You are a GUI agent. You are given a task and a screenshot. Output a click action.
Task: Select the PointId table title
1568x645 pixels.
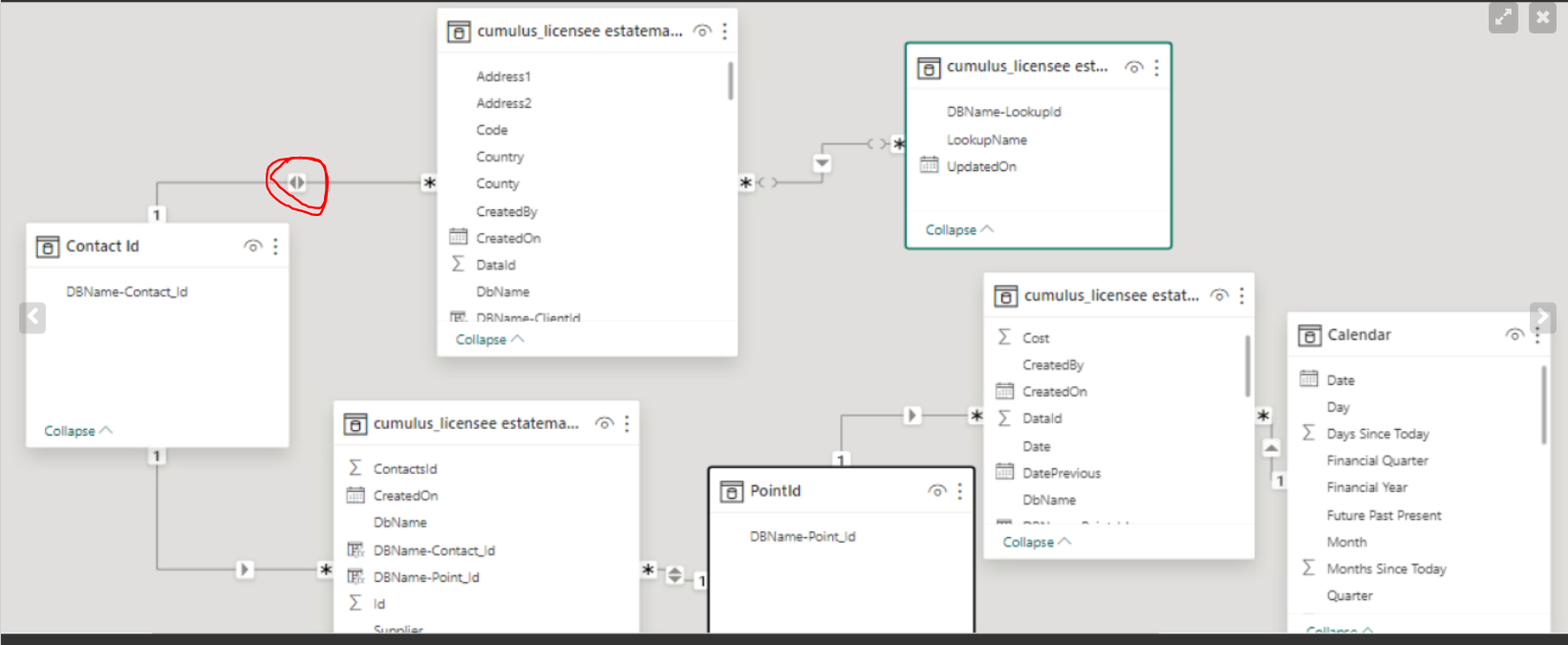(x=775, y=491)
